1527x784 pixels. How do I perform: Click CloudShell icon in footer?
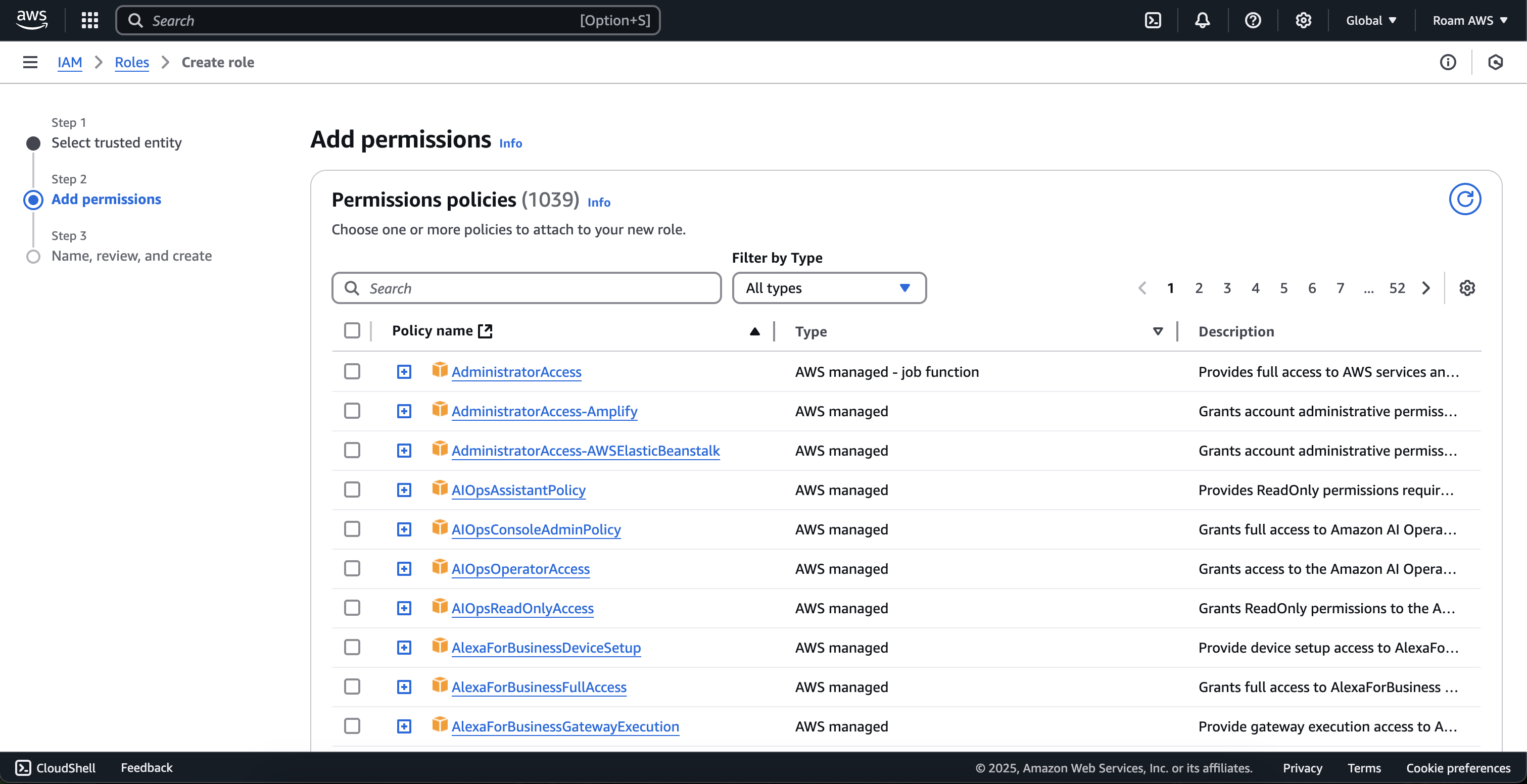(23, 768)
